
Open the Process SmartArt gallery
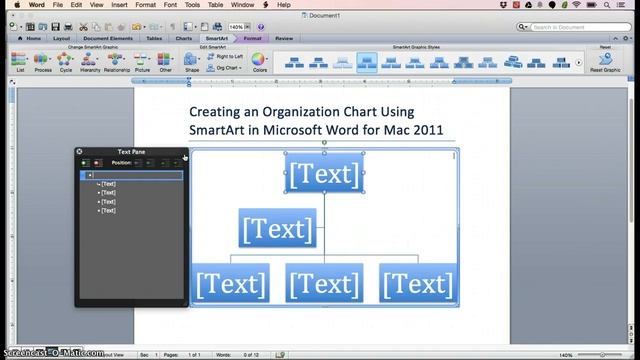[x=42, y=62]
